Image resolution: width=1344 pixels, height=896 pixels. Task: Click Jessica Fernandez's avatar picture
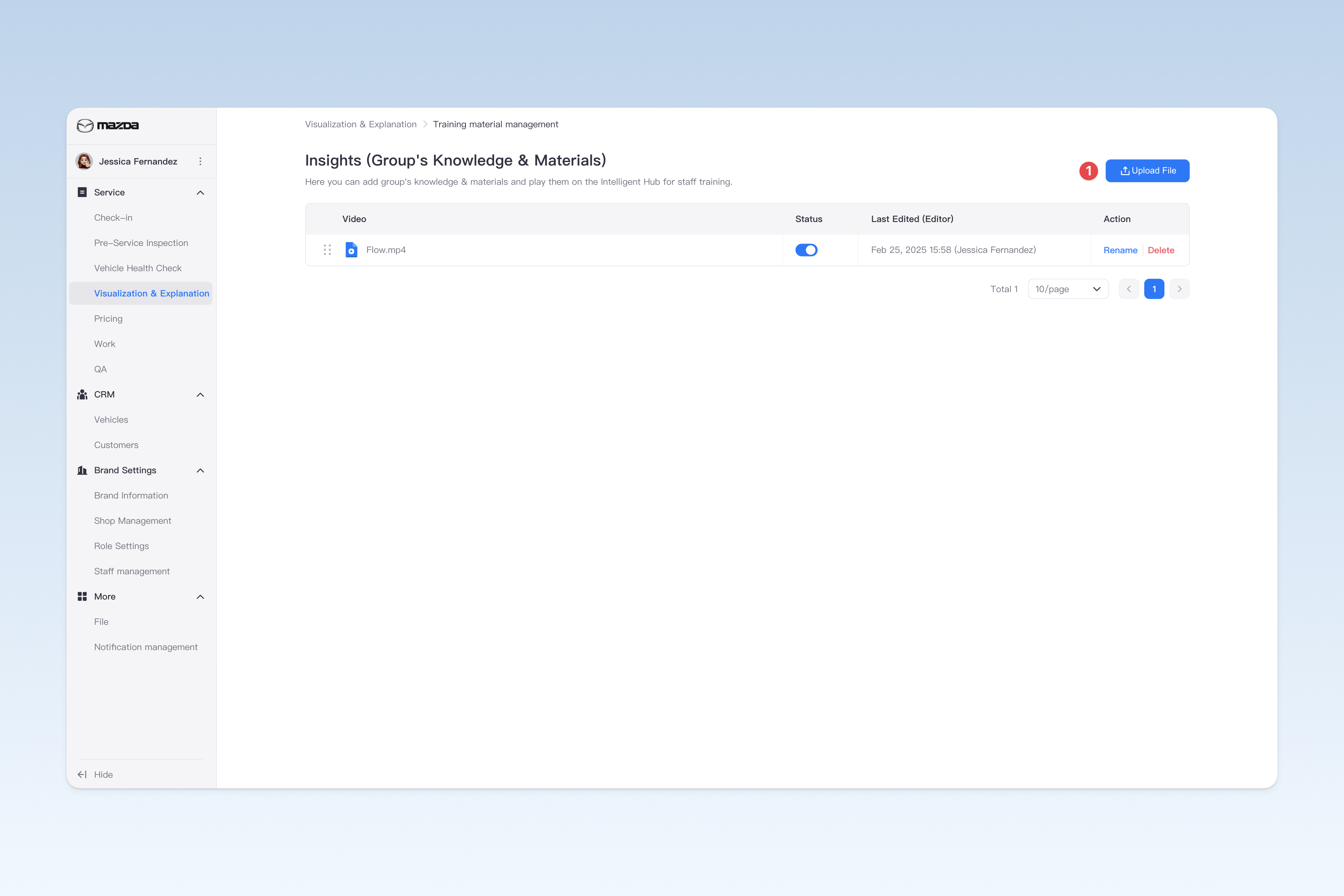pyautogui.click(x=84, y=162)
